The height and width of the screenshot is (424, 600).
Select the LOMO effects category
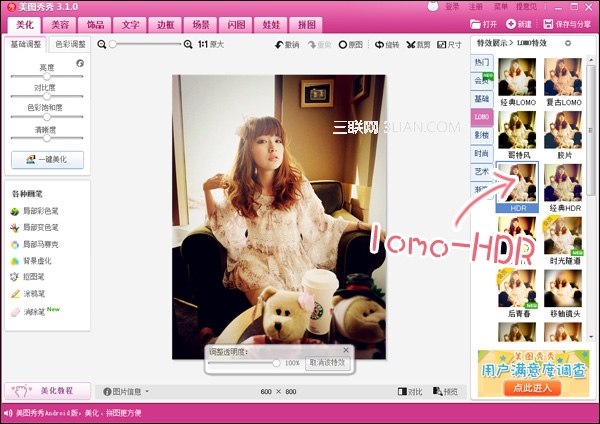pyautogui.click(x=482, y=117)
